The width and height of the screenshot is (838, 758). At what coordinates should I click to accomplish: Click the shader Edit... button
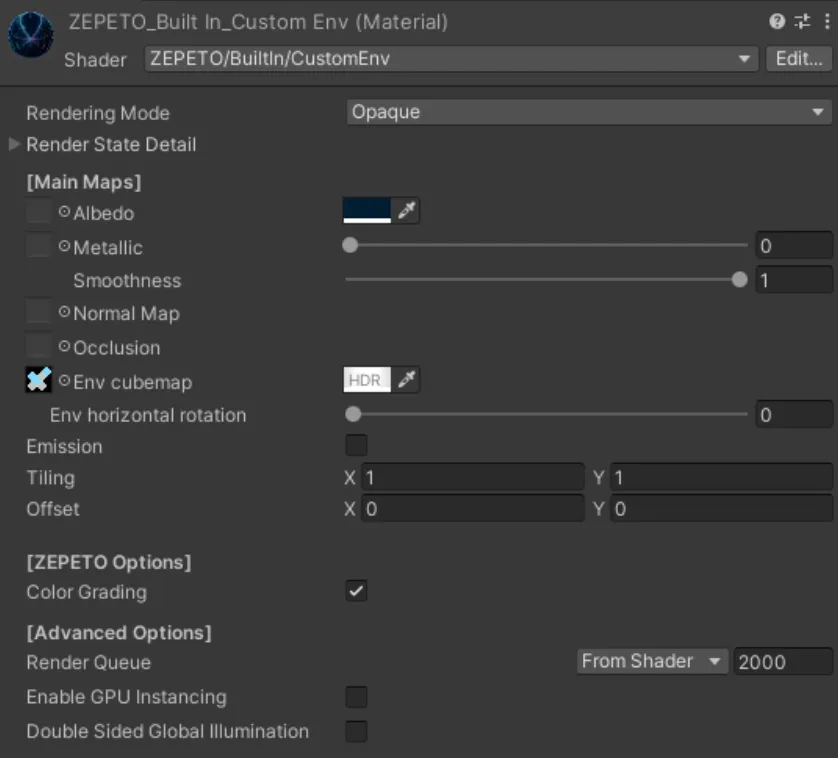799,59
